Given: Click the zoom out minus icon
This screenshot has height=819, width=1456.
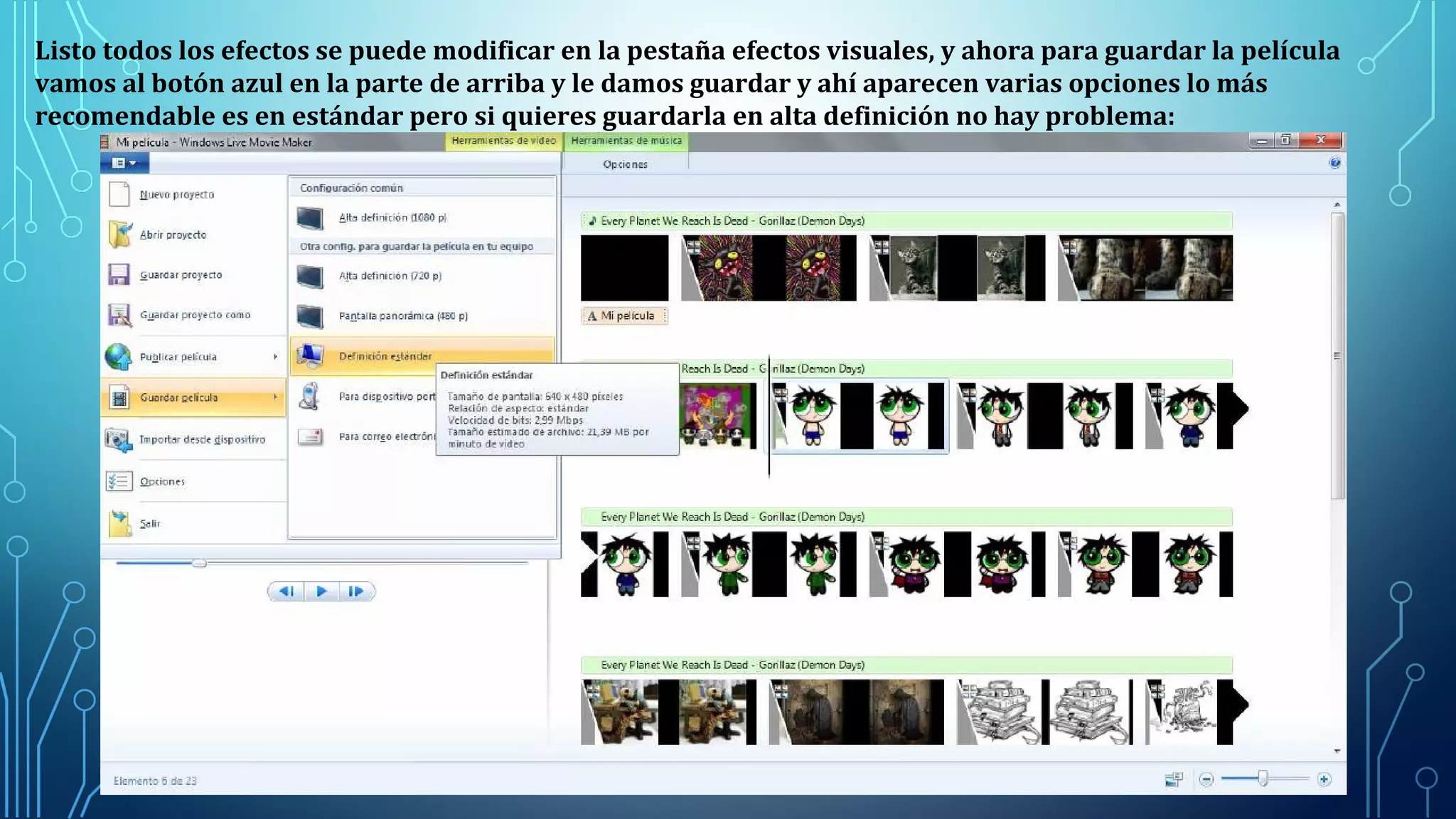Looking at the screenshot, I should pos(1206,779).
